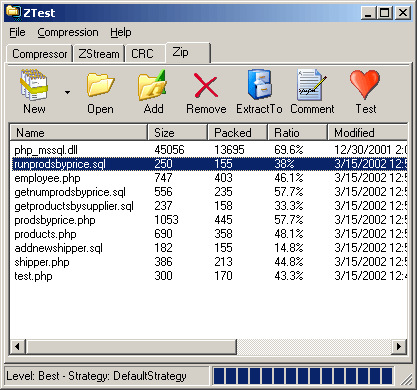Screen dimensions: 417x390
Task: Open the Help menu
Action: (x=121, y=32)
